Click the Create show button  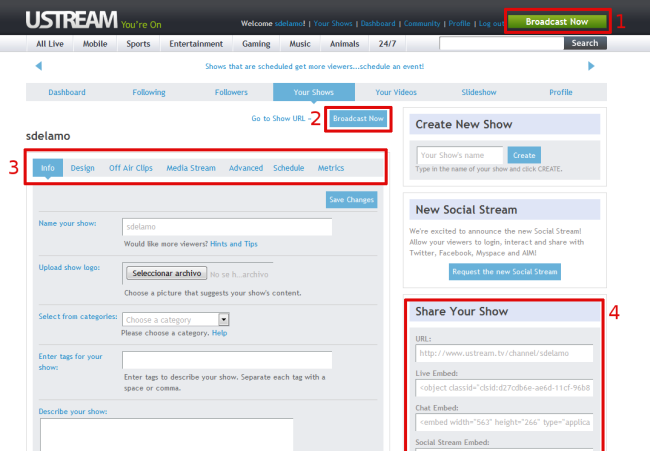point(524,155)
